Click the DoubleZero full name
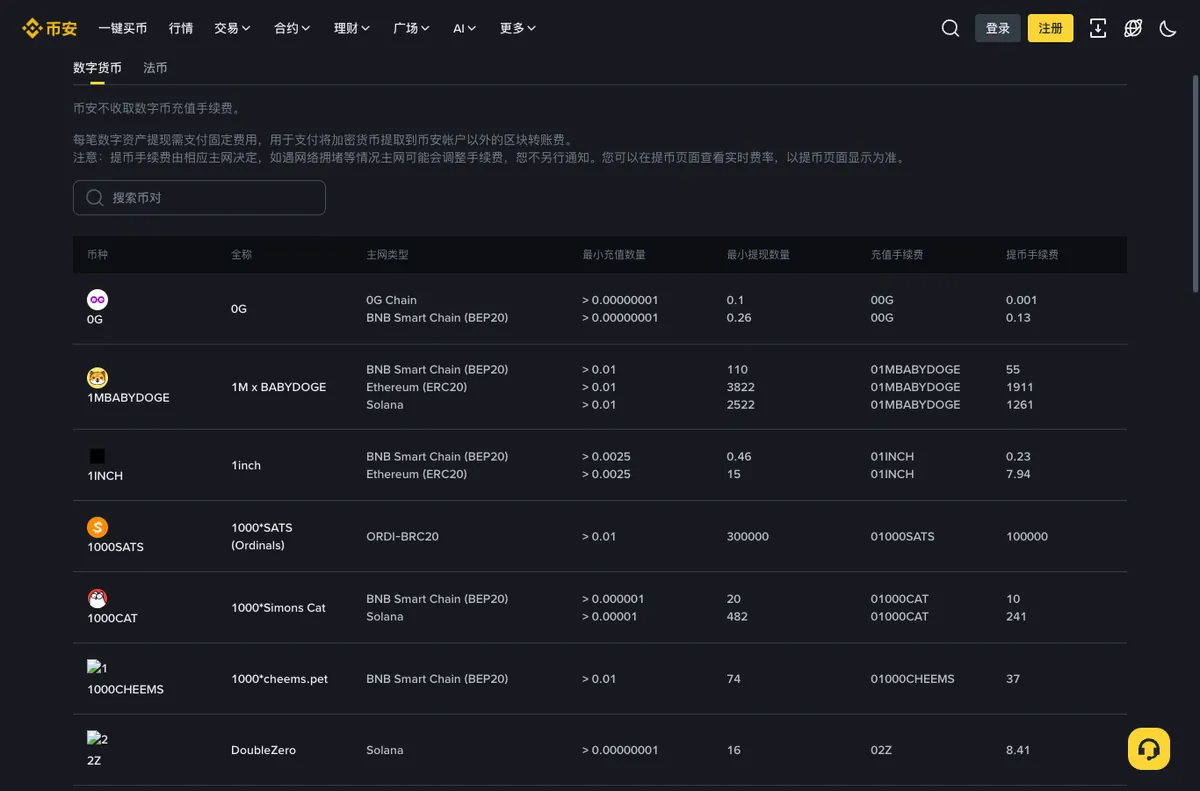 (x=263, y=750)
